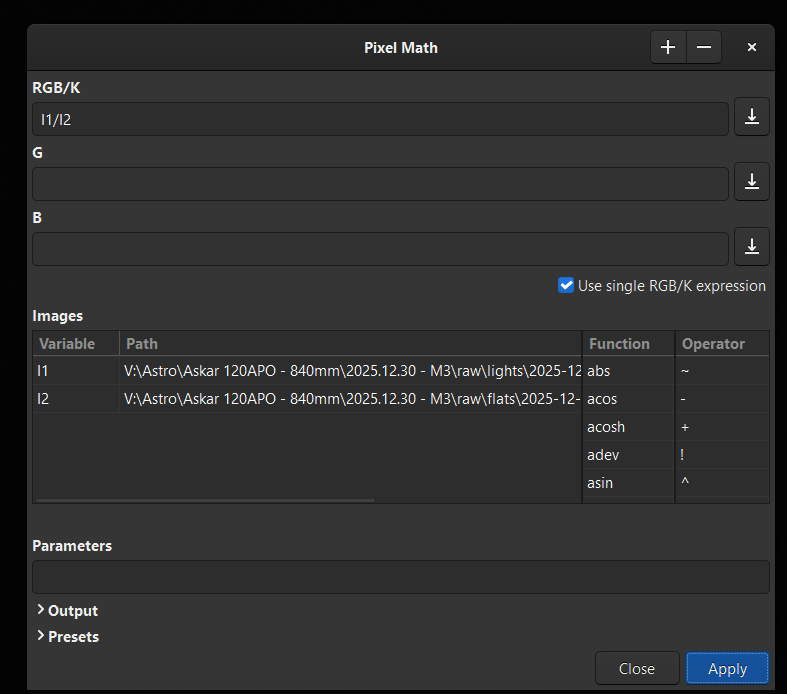Remove image variable with the minus button
The width and height of the screenshot is (787, 694).
click(x=704, y=47)
